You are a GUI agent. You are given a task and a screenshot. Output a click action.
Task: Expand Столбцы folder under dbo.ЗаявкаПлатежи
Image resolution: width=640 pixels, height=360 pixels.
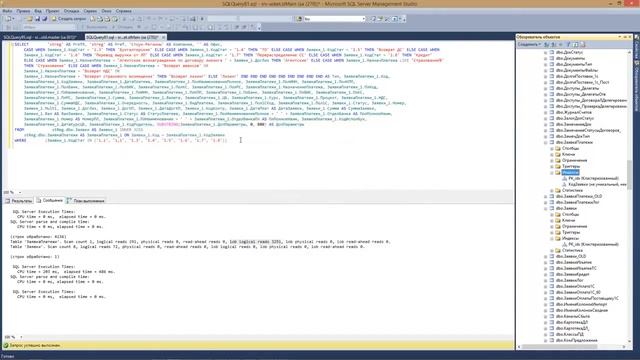click(x=552, y=149)
